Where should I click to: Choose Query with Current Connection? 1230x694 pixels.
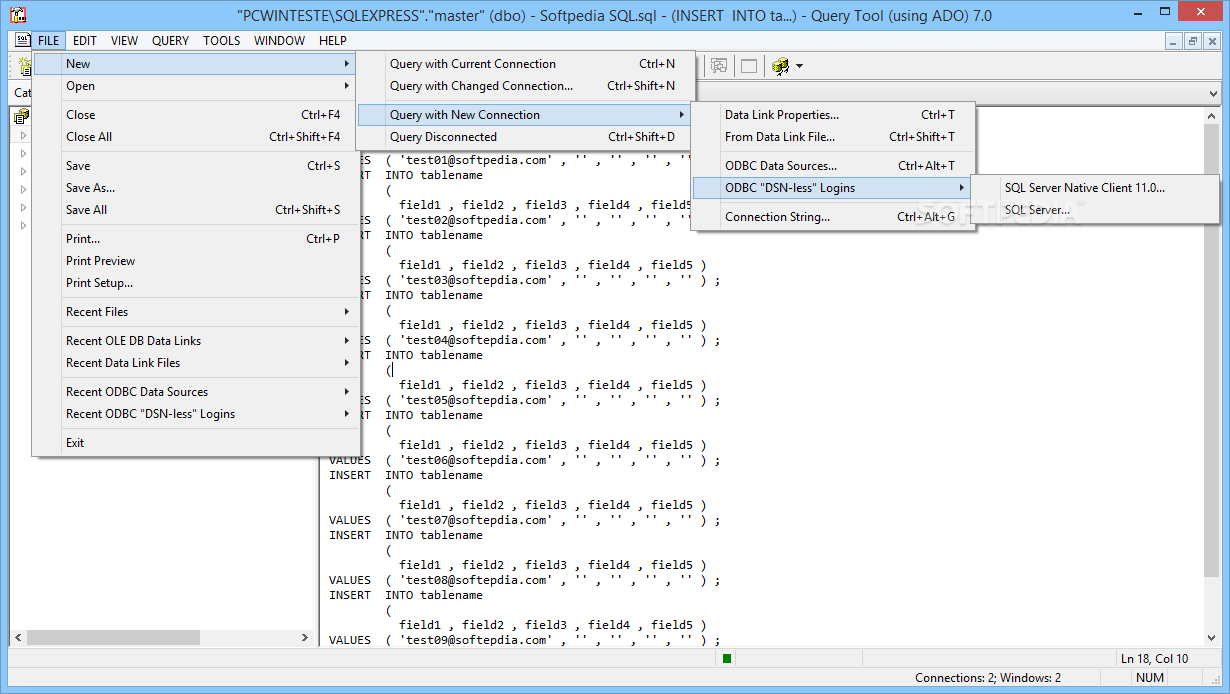pos(525,64)
